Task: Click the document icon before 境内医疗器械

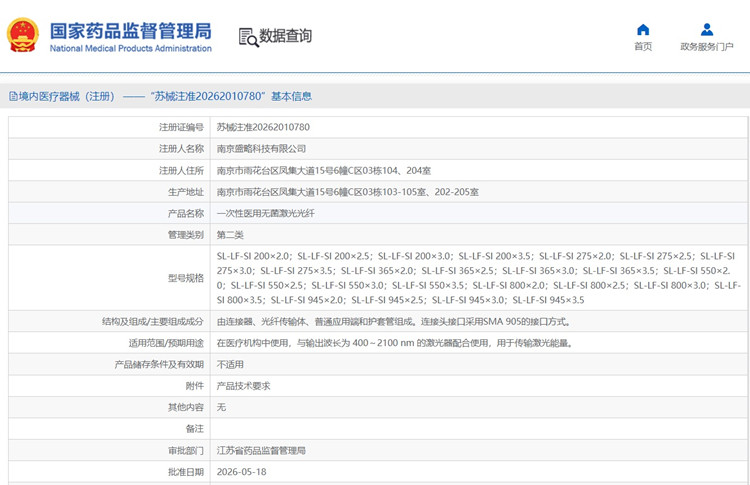Action: [13, 96]
